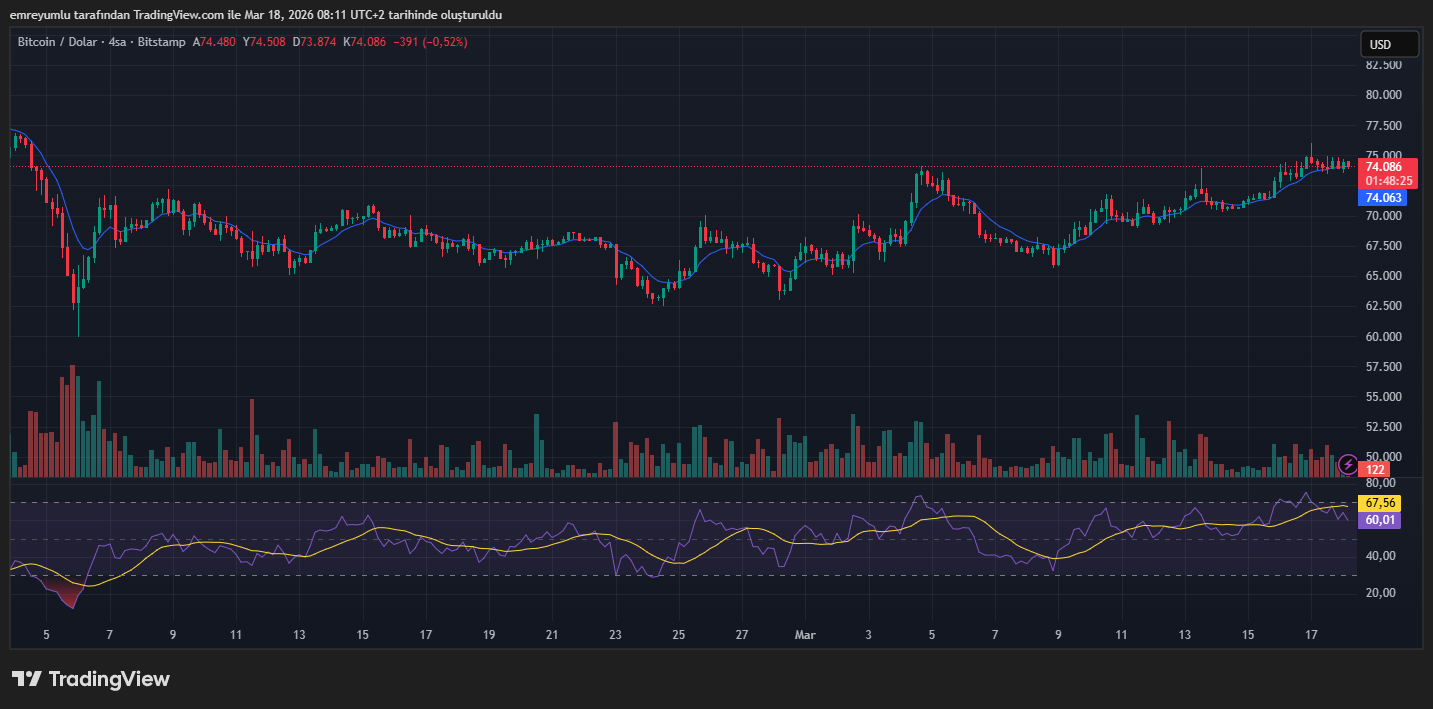
Task: Click the 01:48:25 candle countdown timer
Action: 1389,181
